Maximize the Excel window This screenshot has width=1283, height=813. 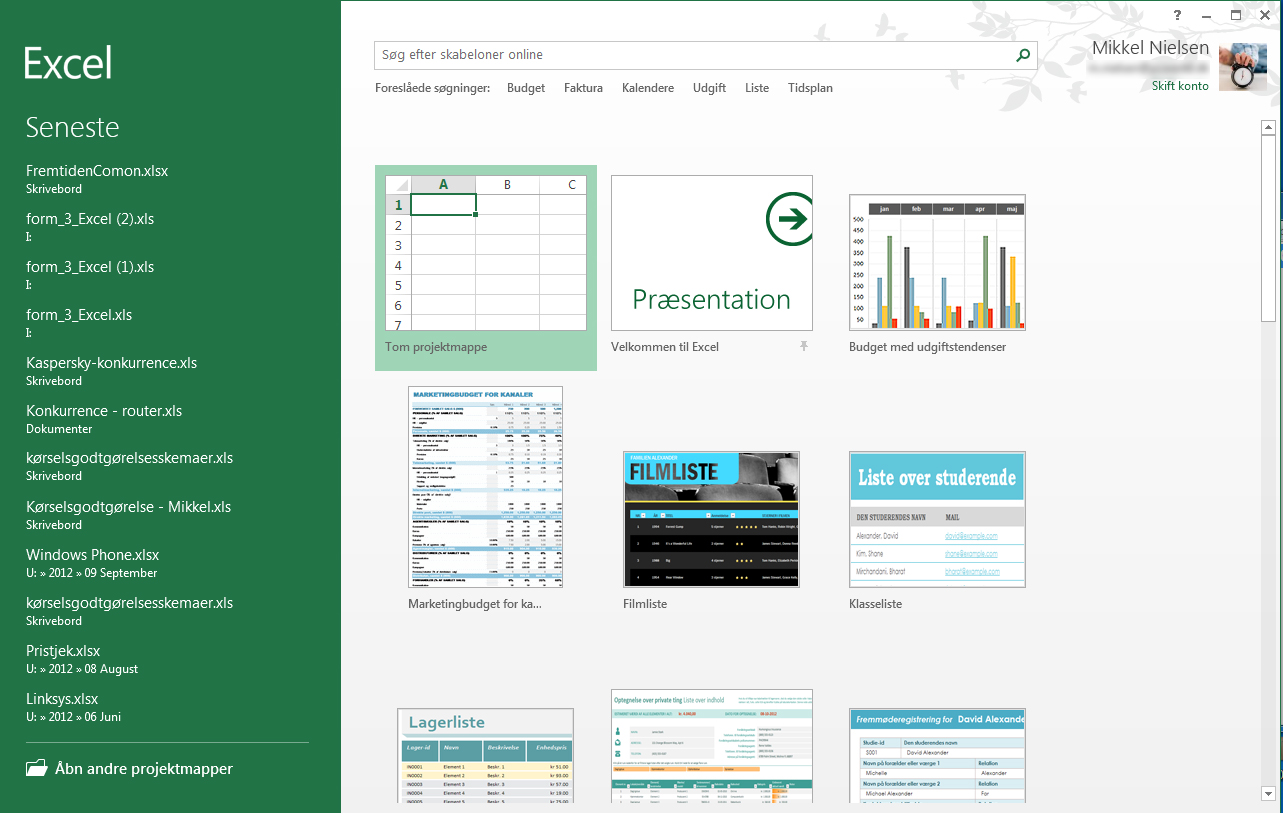pyautogui.click(x=1236, y=15)
